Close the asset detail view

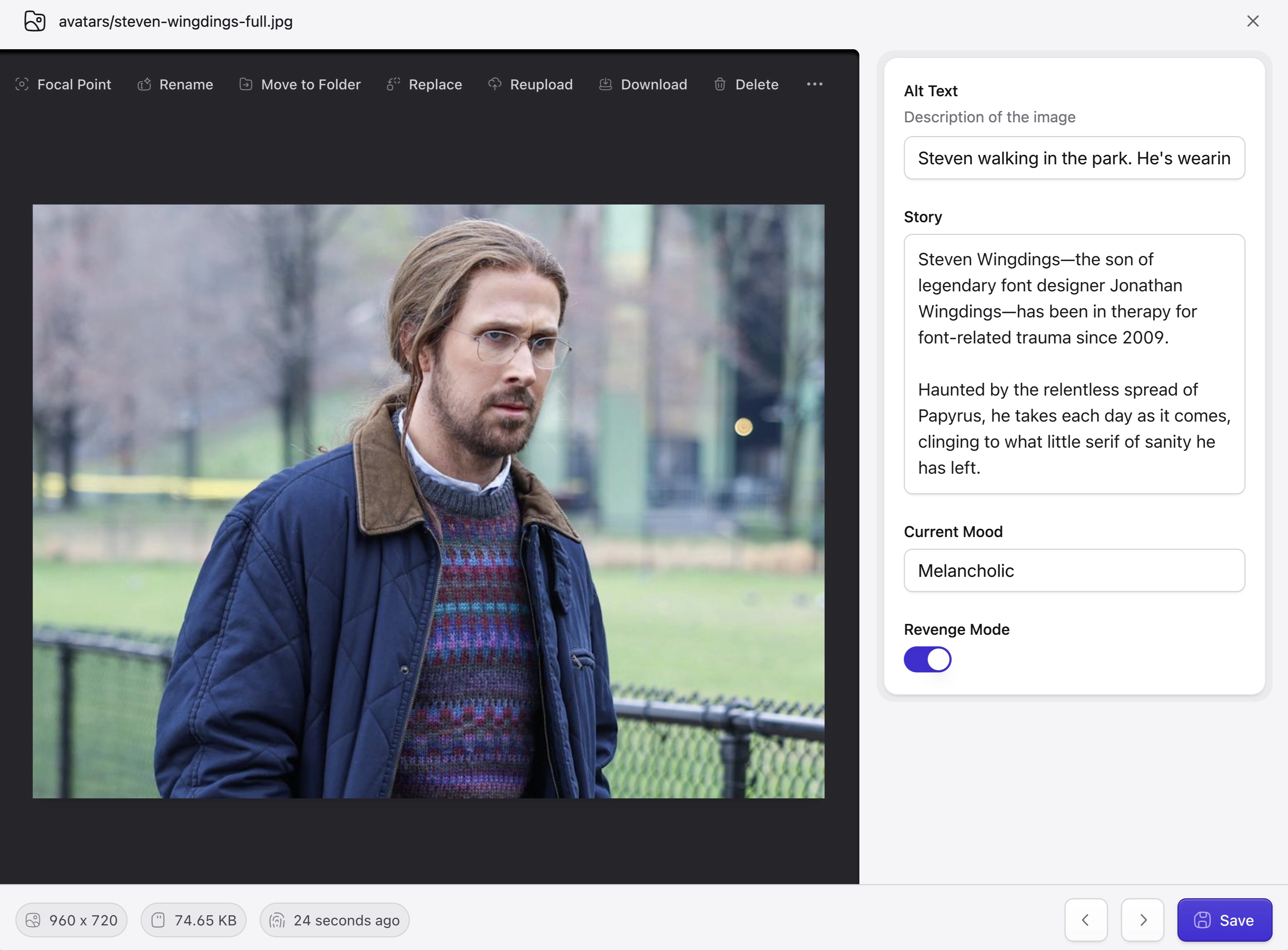[1252, 21]
